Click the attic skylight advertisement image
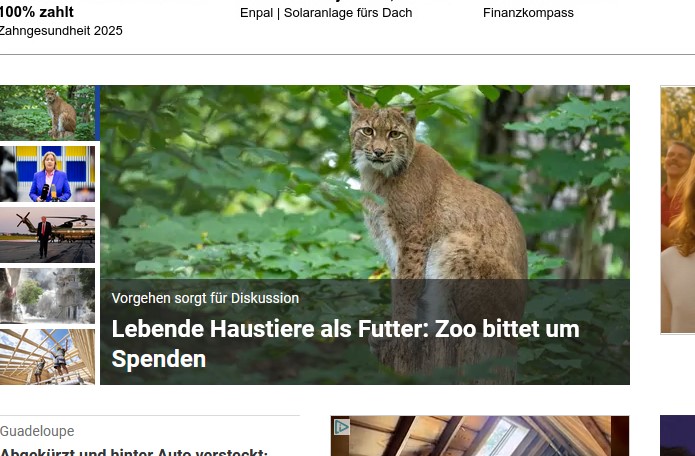This screenshot has height=456, width=695. (480, 436)
